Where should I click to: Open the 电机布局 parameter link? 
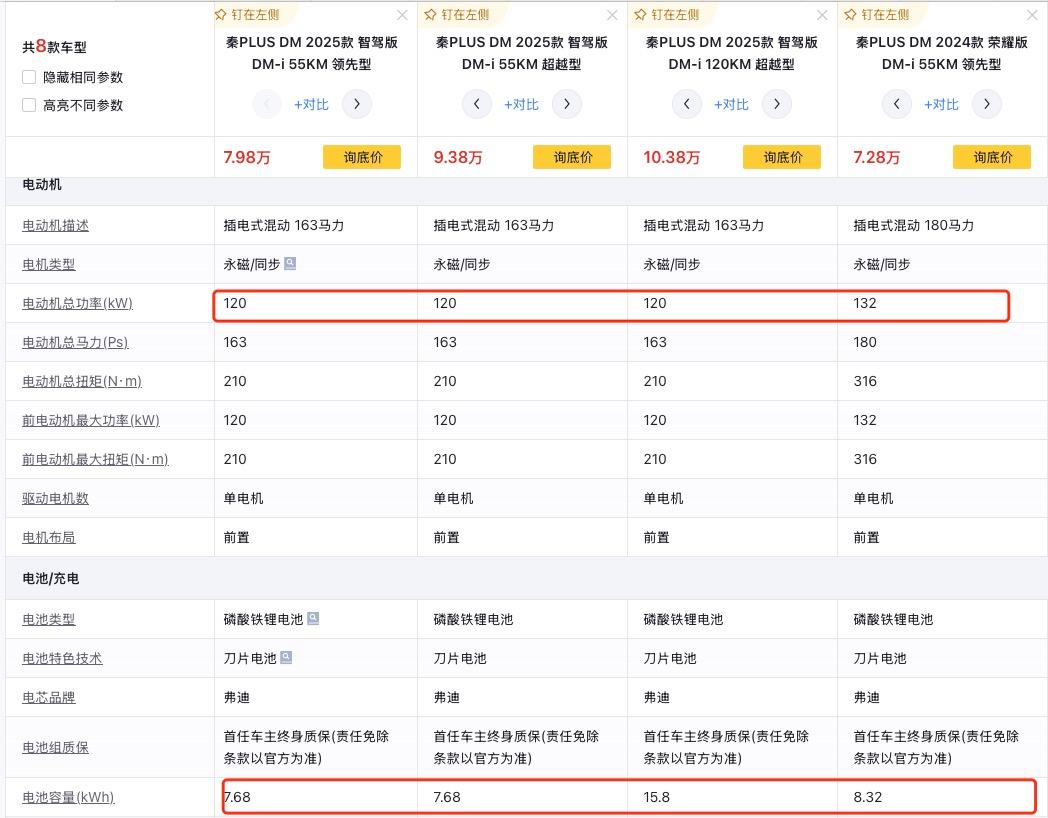click(49, 537)
